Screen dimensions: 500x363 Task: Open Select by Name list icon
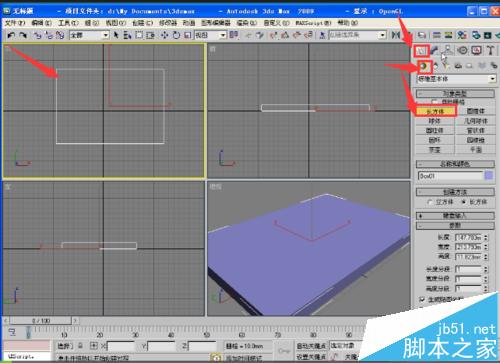point(127,35)
